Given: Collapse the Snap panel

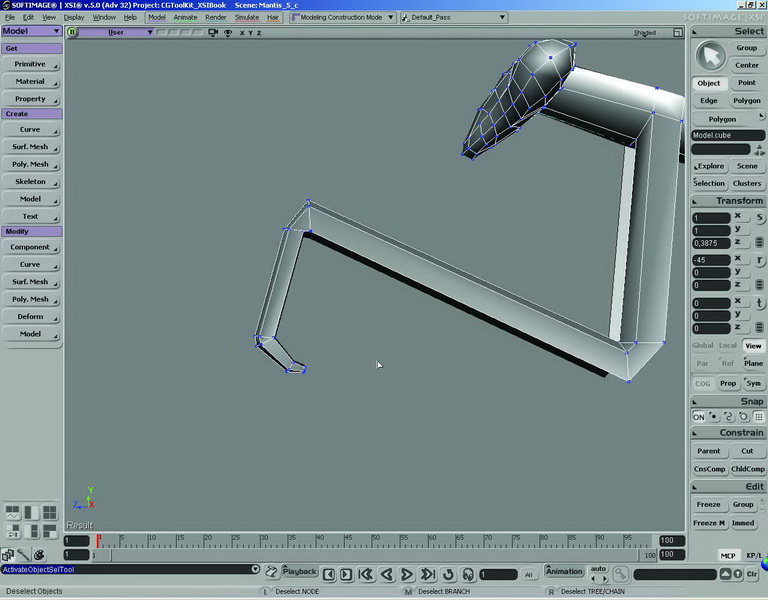Looking at the screenshot, I should coord(695,402).
